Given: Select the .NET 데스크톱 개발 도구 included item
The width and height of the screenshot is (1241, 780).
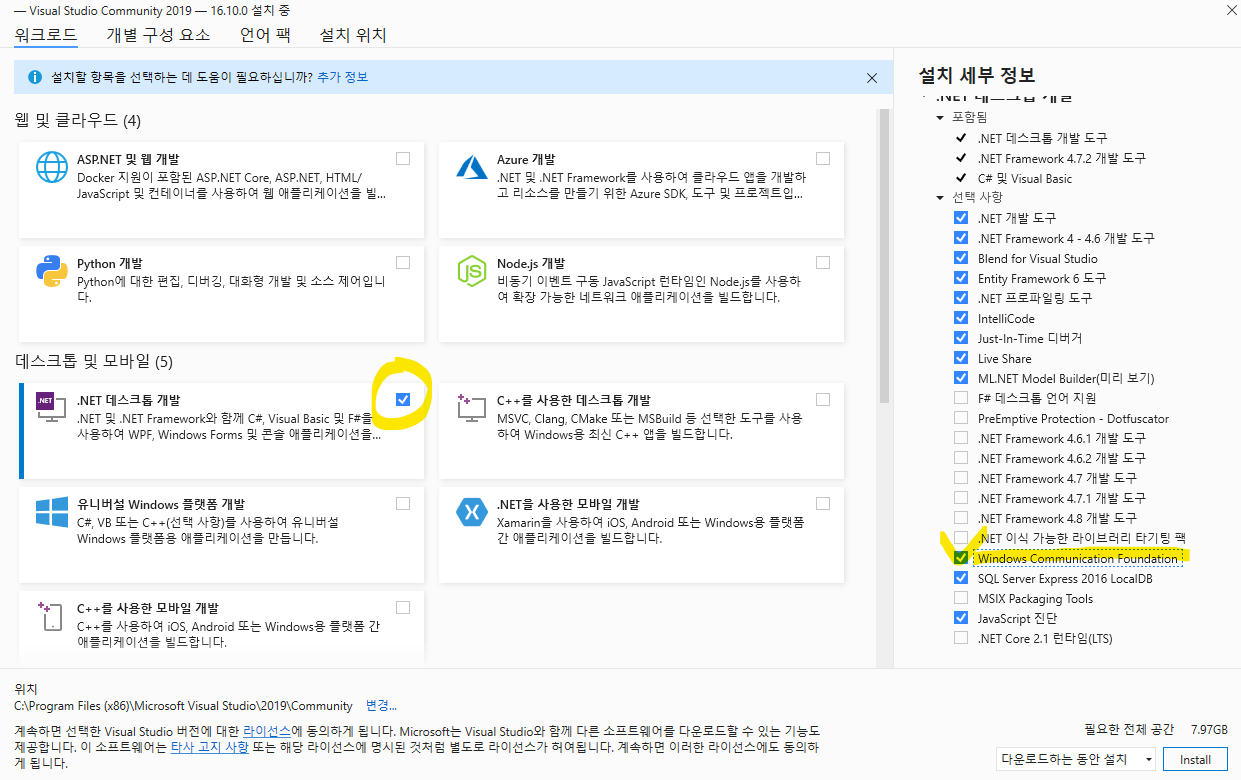Looking at the screenshot, I should point(1043,138).
